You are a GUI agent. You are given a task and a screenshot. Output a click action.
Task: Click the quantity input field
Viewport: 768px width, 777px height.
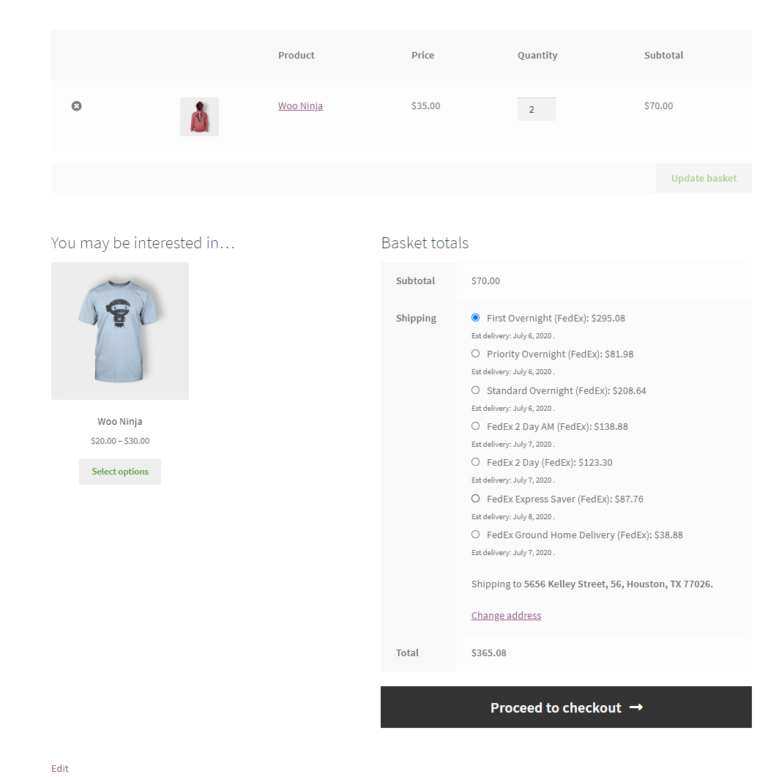coord(536,109)
